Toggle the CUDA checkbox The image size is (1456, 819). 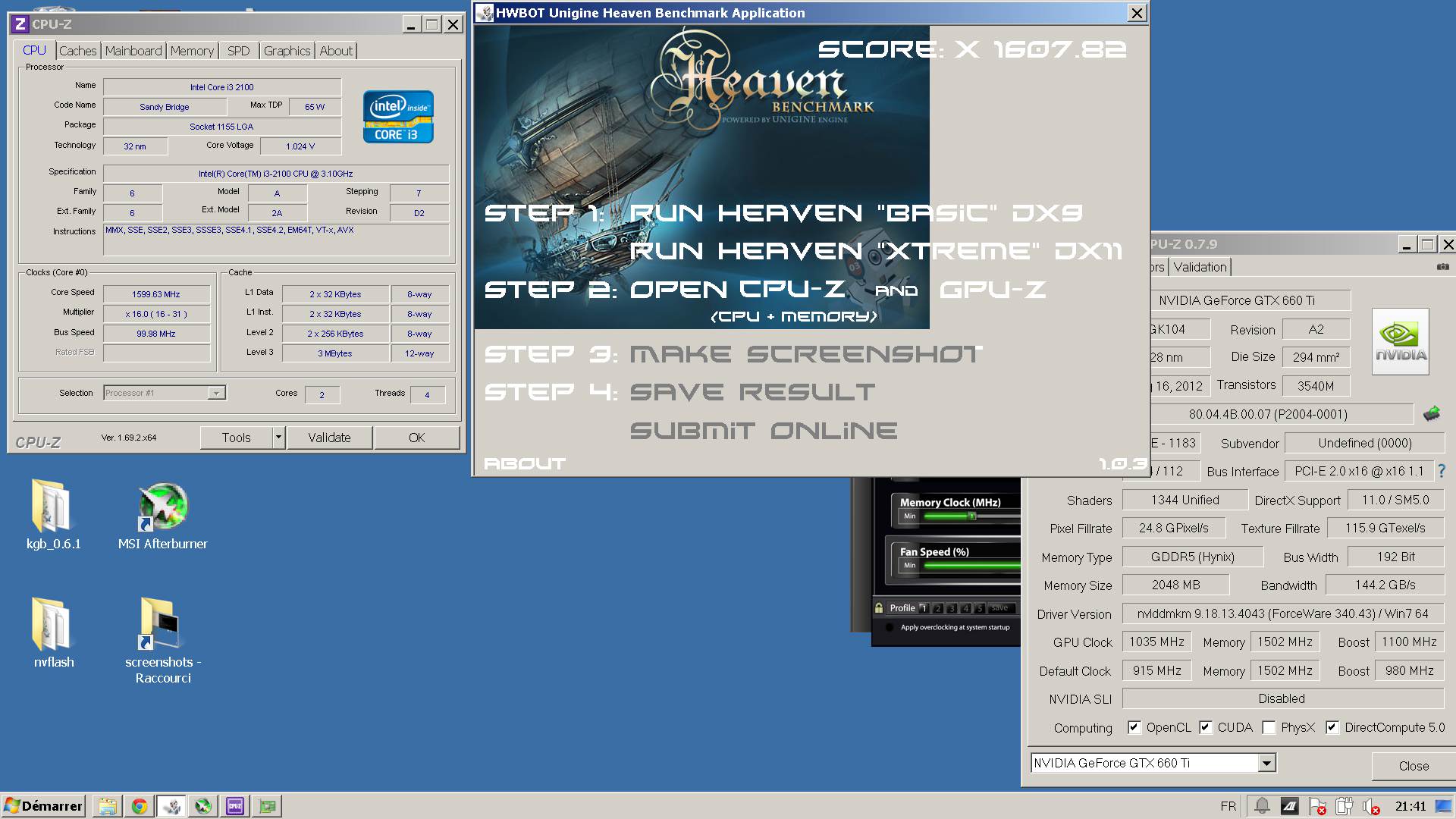1205,727
